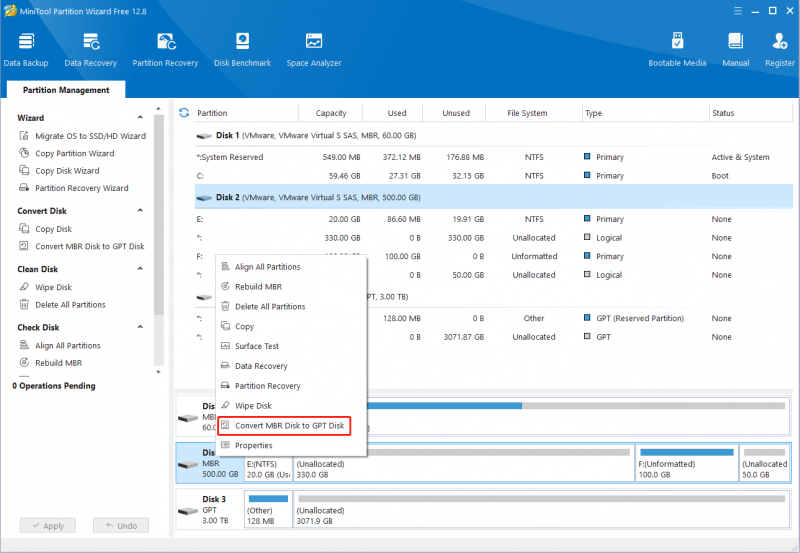This screenshot has height=553, width=800.
Task: Collapse the Check Disk section
Action: (x=140, y=327)
